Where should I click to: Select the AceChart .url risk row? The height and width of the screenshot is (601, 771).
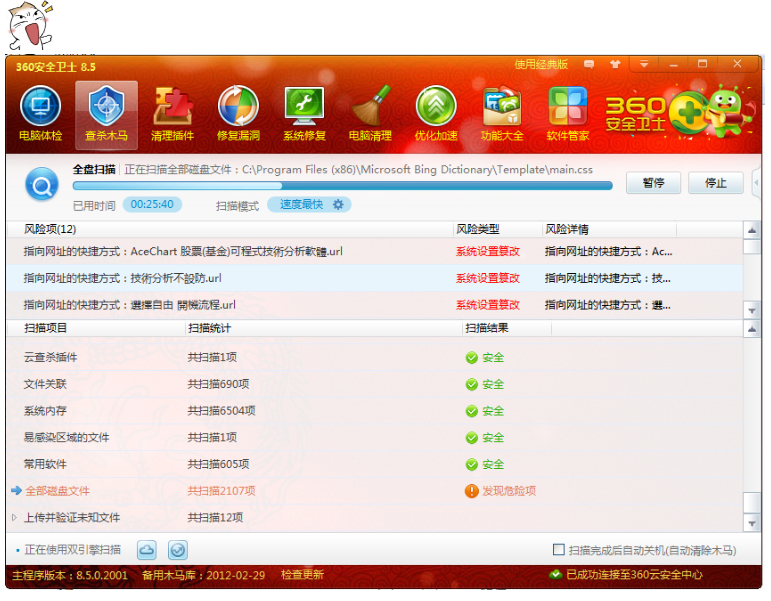click(375, 252)
